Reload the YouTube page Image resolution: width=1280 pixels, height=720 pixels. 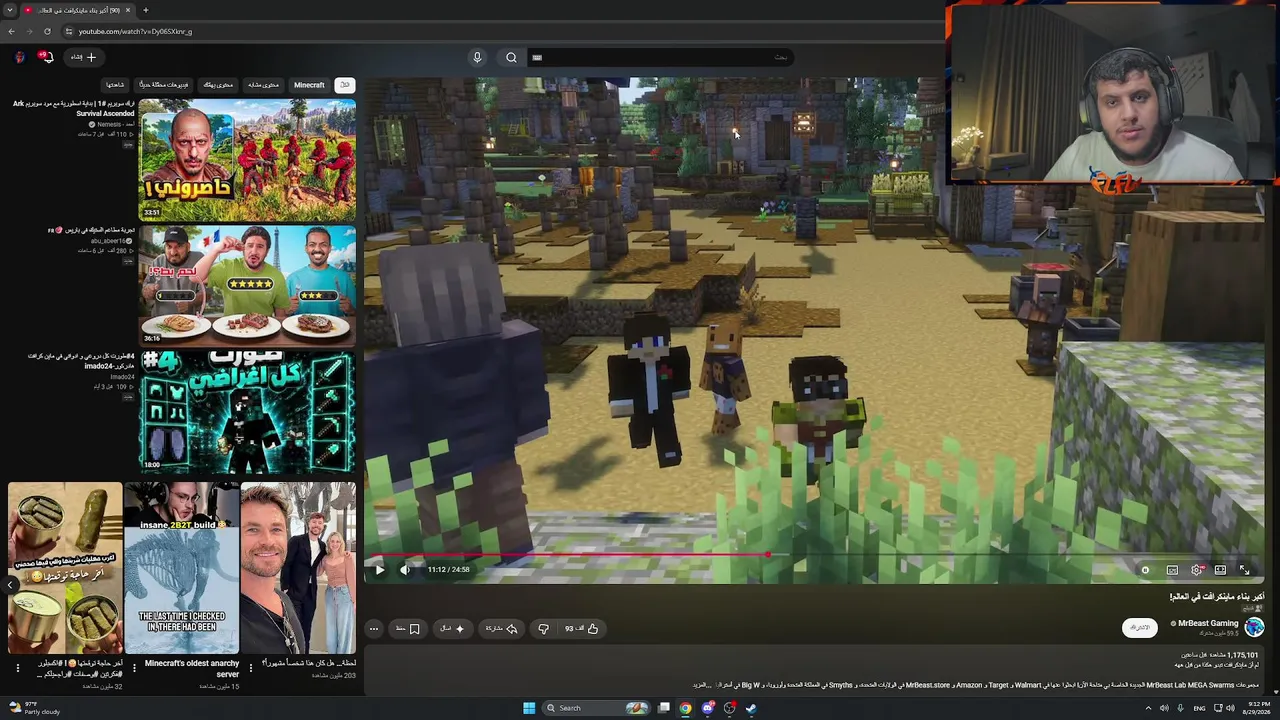47,31
